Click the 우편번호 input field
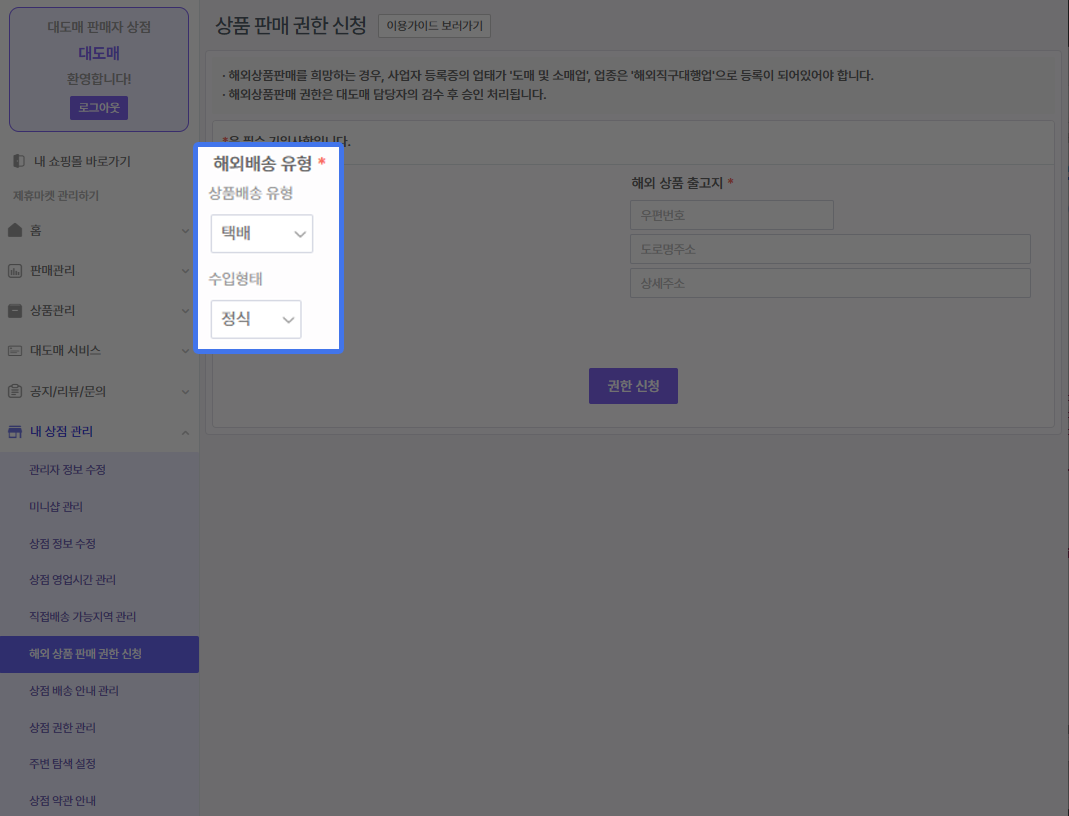Viewport: 1069px width, 816px height. pyautogui.click(x=731, y=215)
